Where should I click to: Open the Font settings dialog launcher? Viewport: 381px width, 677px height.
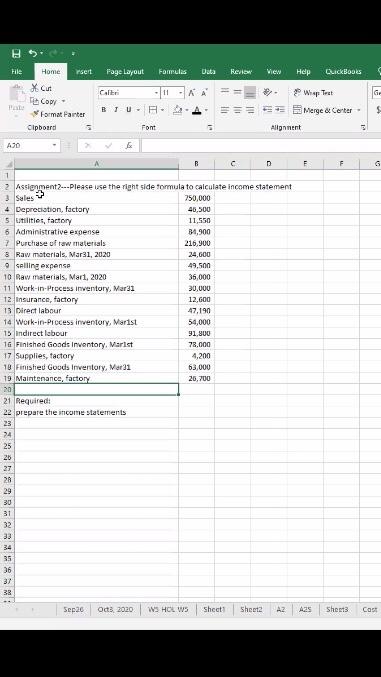[x=210, y=127]
